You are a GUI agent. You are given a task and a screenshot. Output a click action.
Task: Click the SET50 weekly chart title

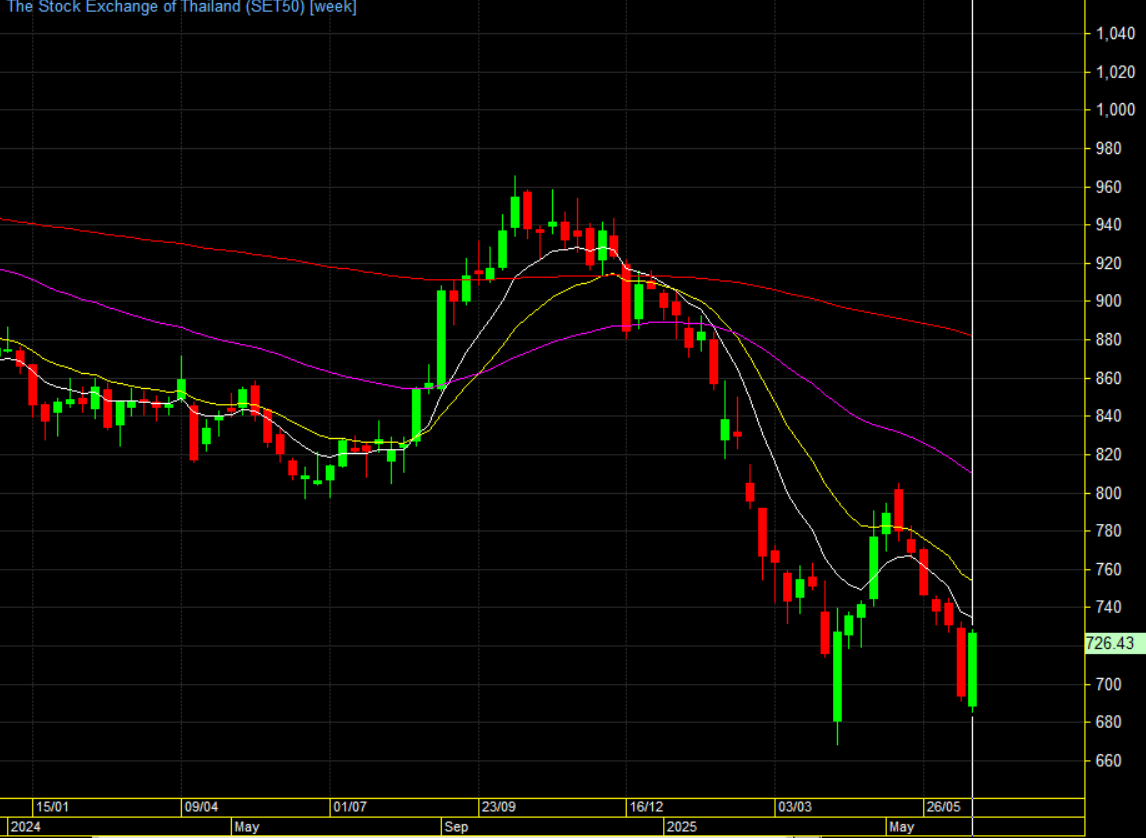tap(182, 7)
